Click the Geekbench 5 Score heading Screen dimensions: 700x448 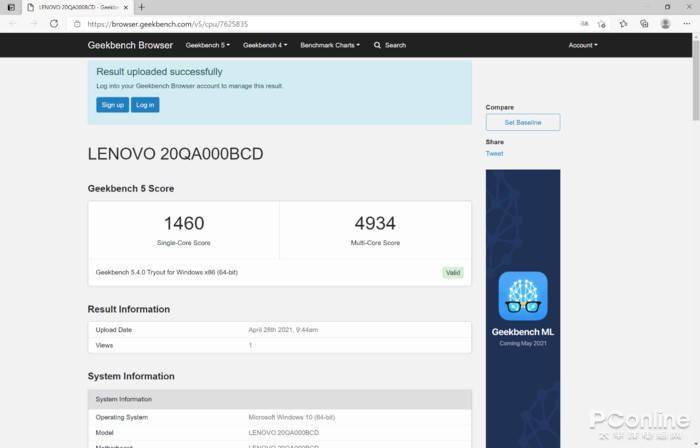131,189
